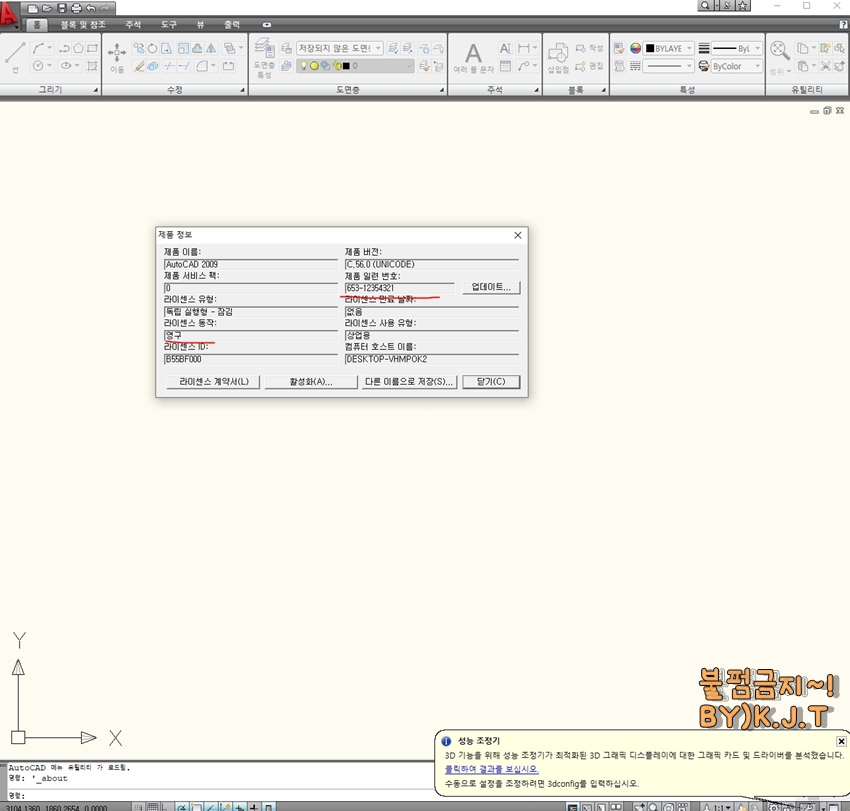850x811 pixels.
Task: Click the Print icon in quick access toolbar
Action: 76,8
